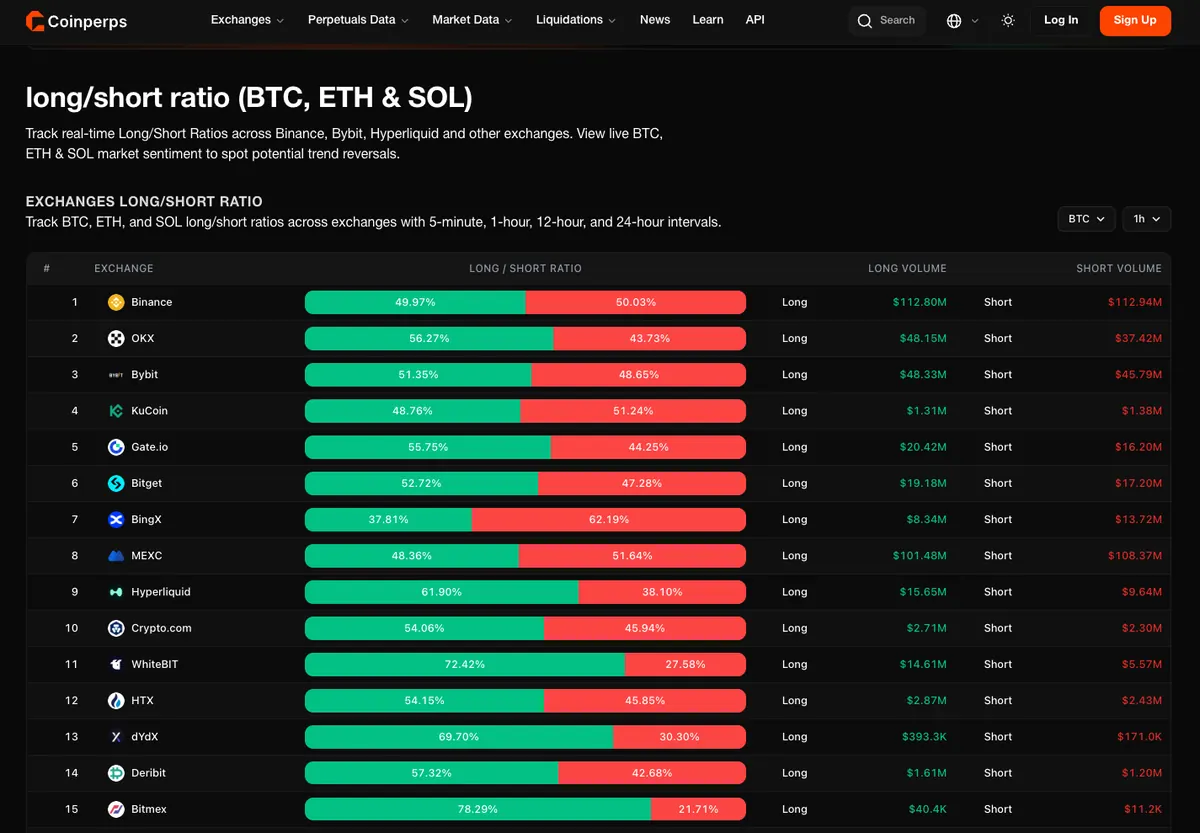Click WhiteBIT green long bar 72.42%

click(465, 664)
